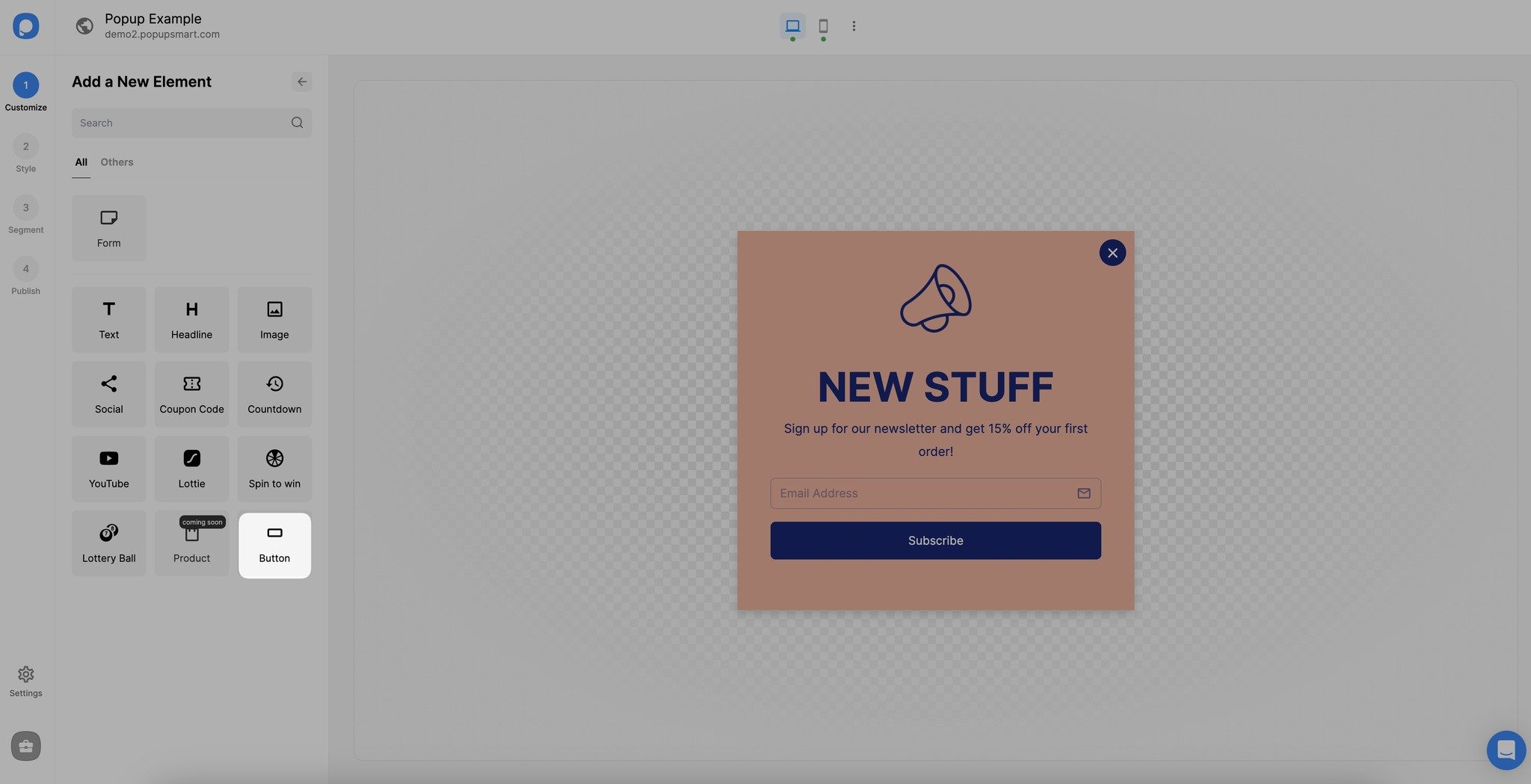Screen dimensions: 1531x784
Task: Add a Lottery Ball element
Action: [108, 543]
